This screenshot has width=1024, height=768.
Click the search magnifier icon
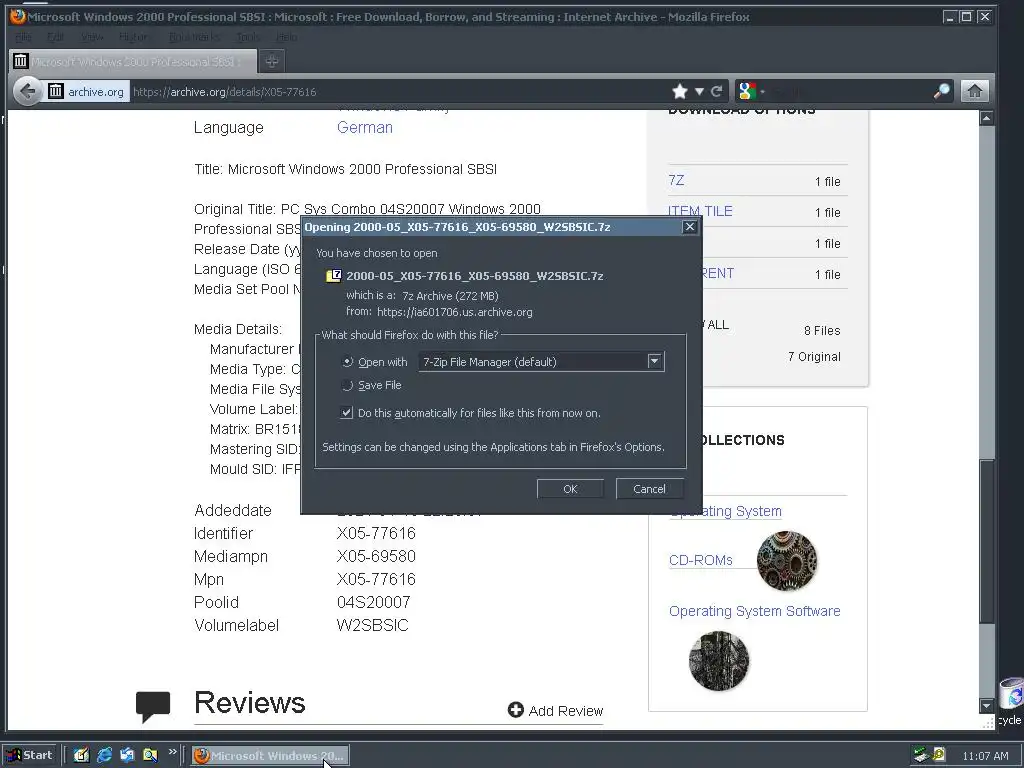coord(941,91)
